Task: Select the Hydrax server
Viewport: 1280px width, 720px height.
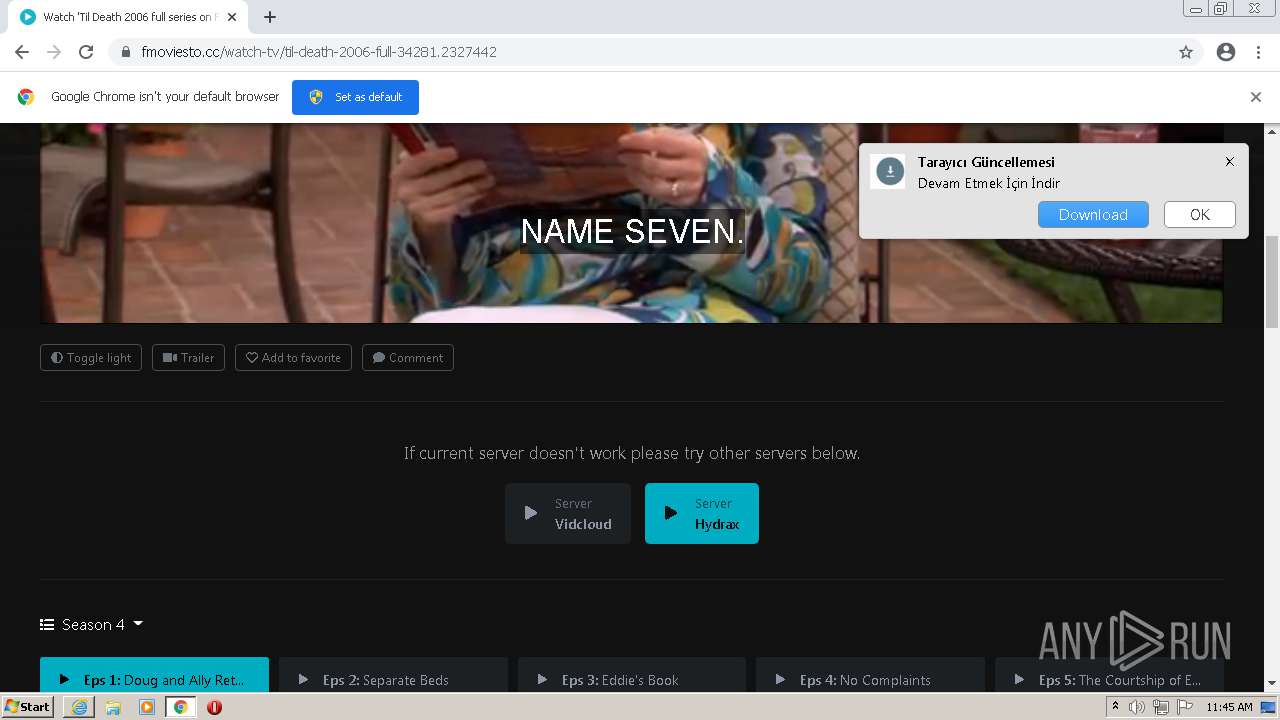Action: pyautogui.click(x=702, y=514)
